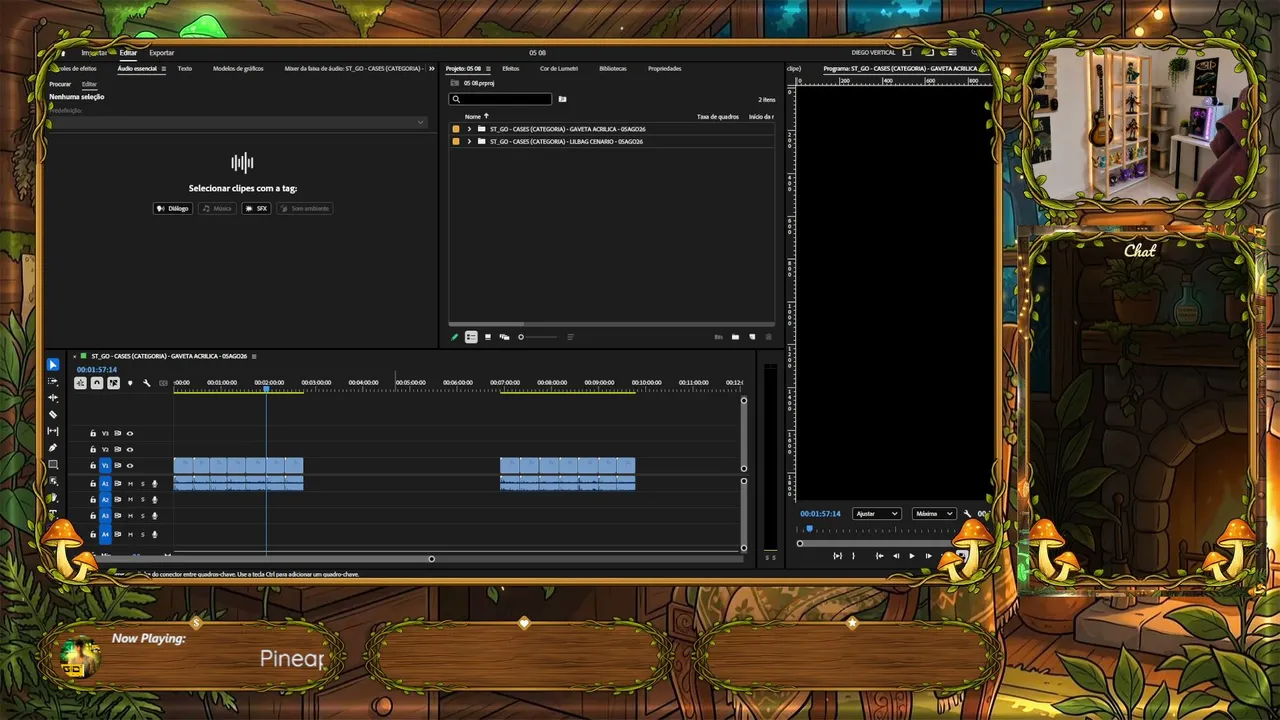Hide track V3 output with eye
This screenshot has width=1280, height=720.
pos(129,433)
